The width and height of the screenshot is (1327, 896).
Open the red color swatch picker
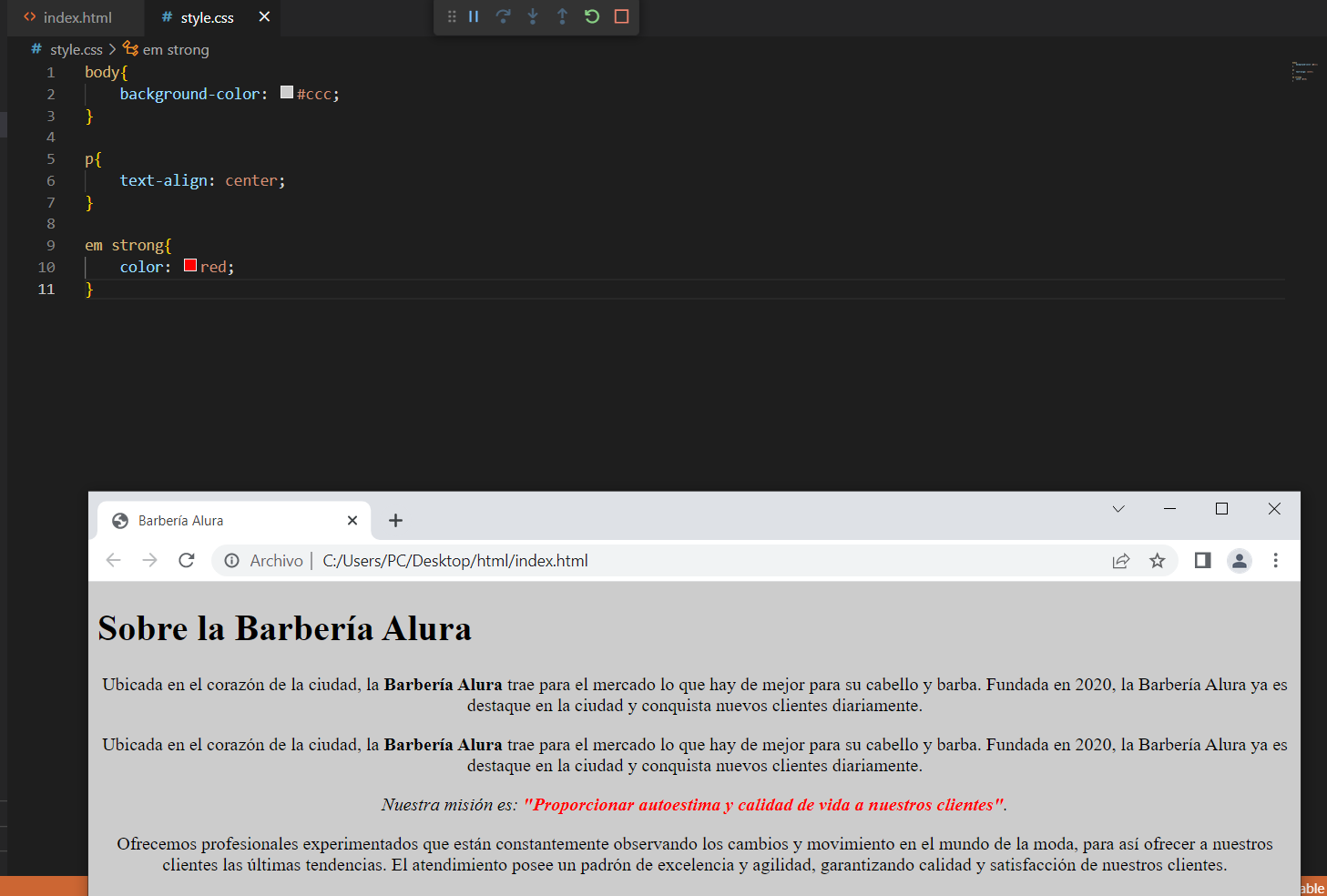[190, 265]
